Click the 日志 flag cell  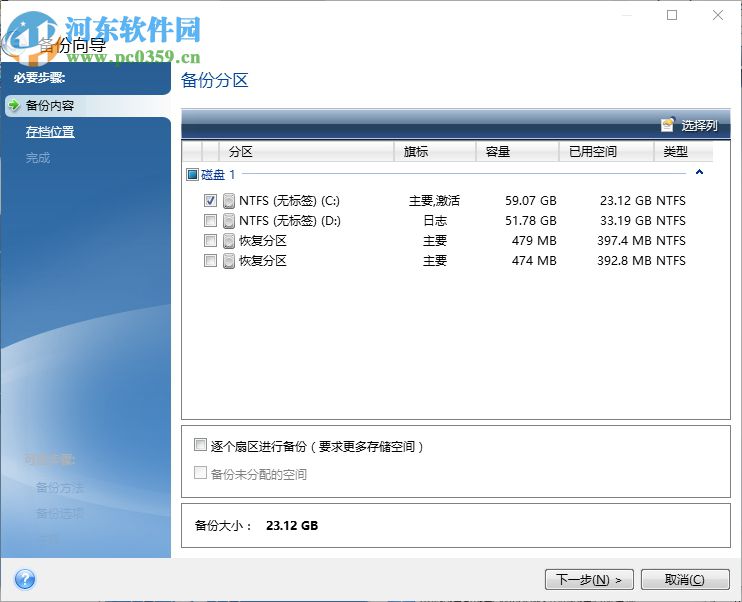435,221
